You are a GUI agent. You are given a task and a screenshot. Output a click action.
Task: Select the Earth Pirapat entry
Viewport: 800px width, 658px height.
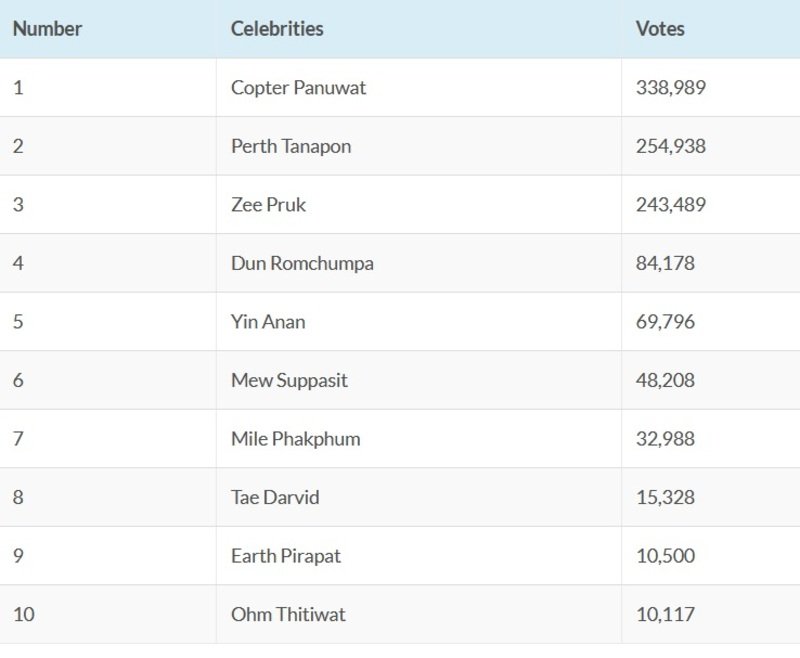point(286,556)
